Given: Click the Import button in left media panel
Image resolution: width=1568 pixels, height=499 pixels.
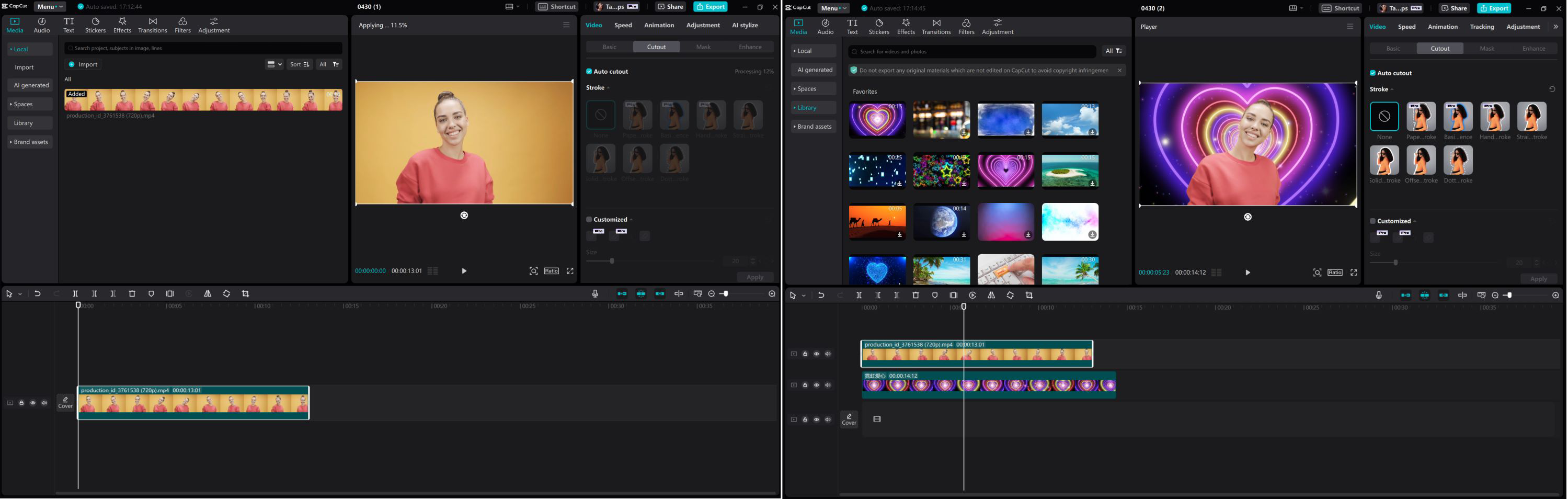Looking at the screenshot, I should pos(83,64).
